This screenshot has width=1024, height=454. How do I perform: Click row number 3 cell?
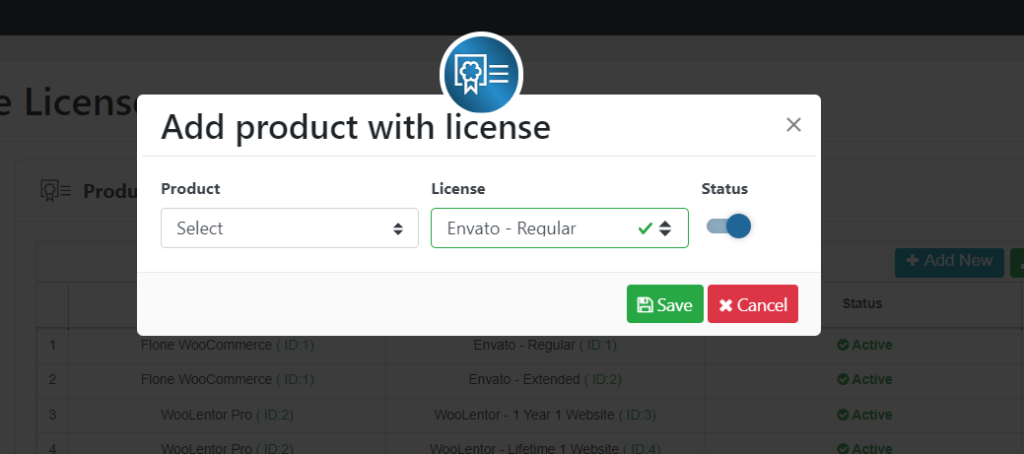tap(53, 415)
